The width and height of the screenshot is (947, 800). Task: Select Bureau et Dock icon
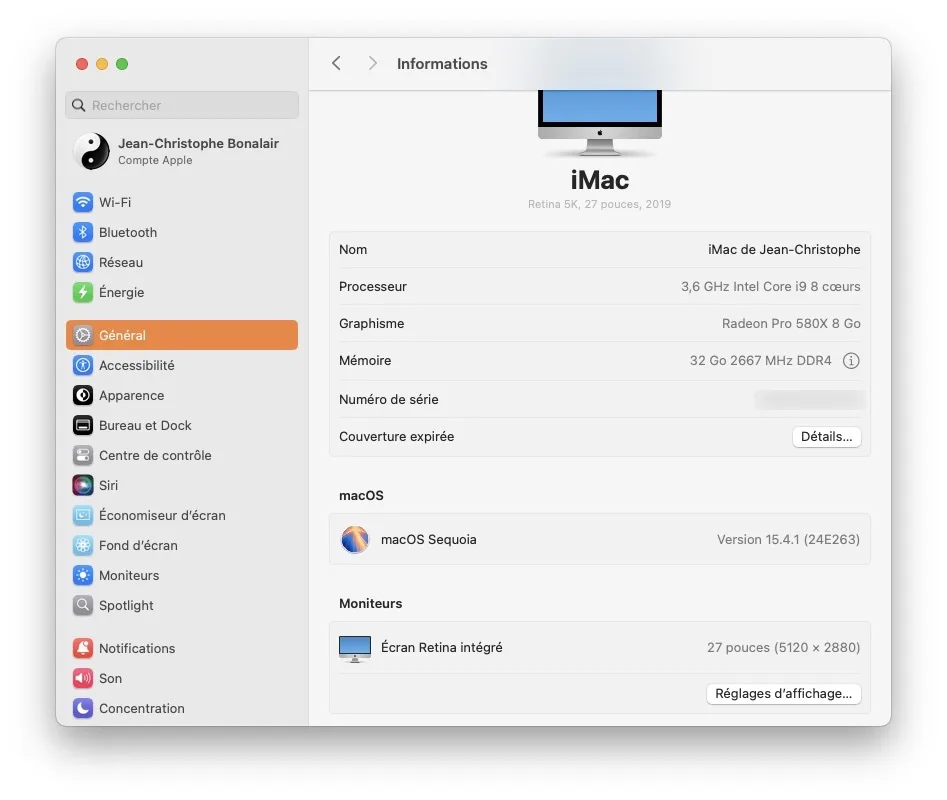coord(83,426)
